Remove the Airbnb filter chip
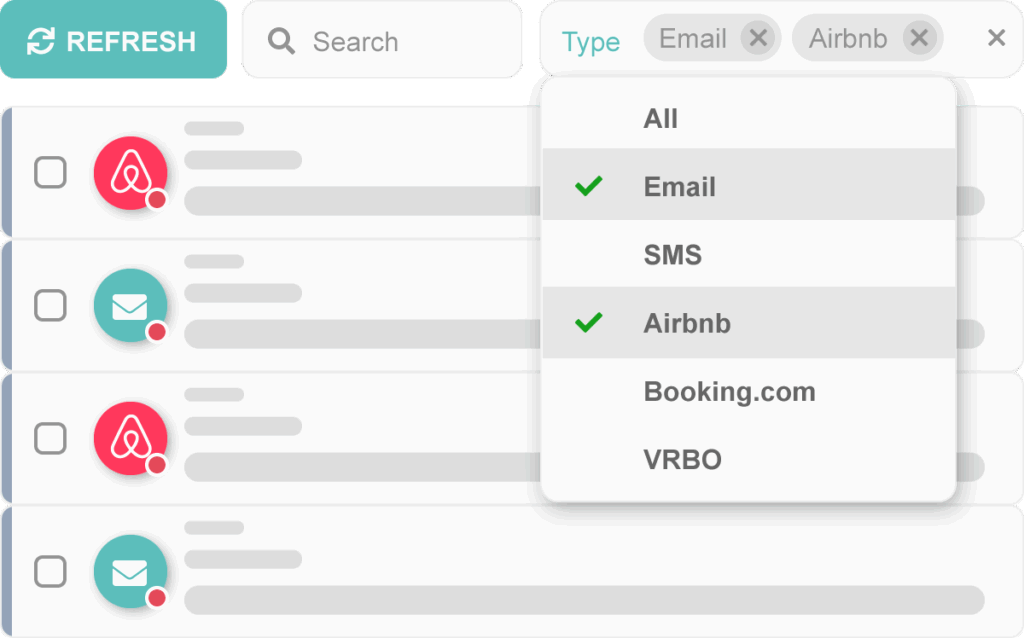 click(920, 39)
